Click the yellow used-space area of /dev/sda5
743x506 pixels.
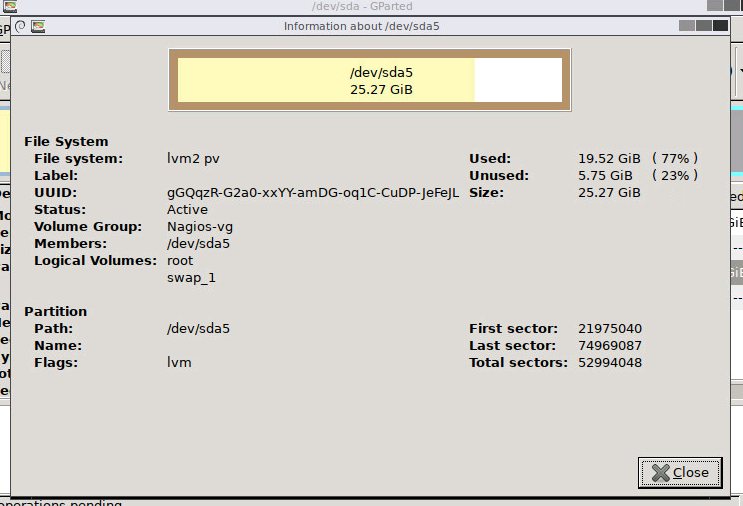click(x=325, y=80)
